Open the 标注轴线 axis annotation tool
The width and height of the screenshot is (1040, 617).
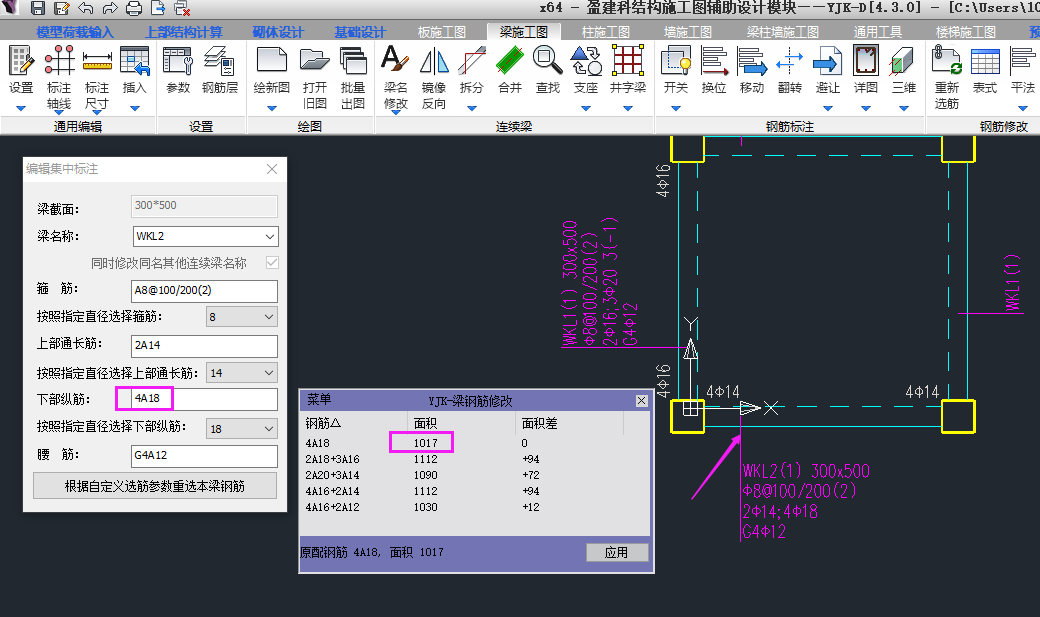point(59,61)
